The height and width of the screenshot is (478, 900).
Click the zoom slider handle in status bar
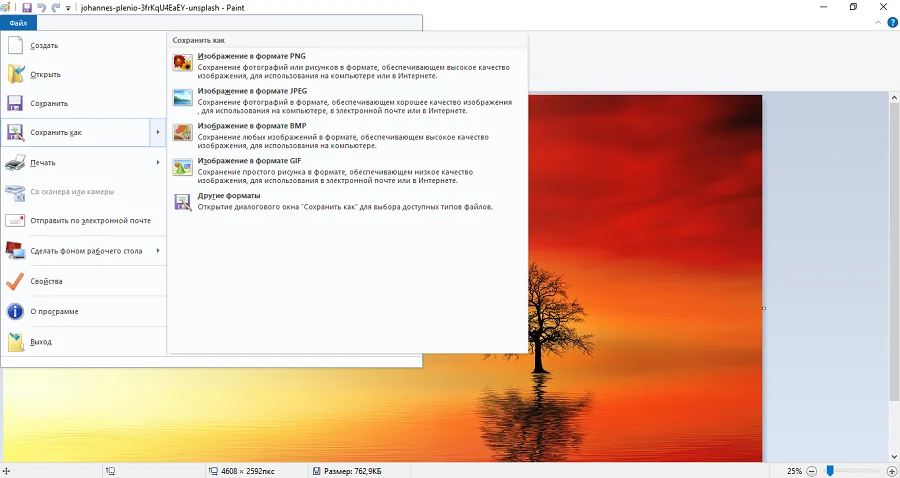click(829, 470)
